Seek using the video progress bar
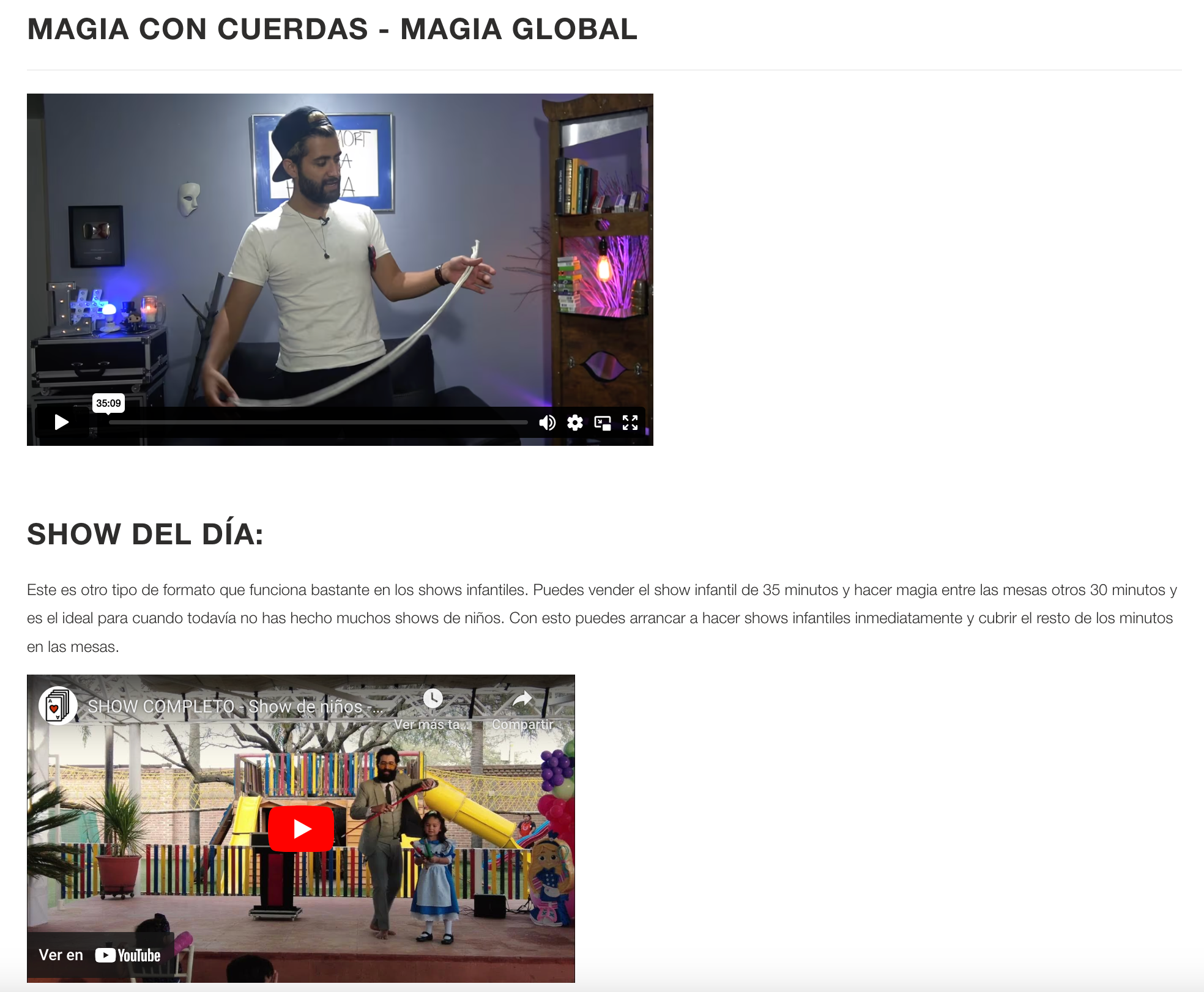Image resolution: width=1204 pixels, height=992 pixels. (318, 421)
